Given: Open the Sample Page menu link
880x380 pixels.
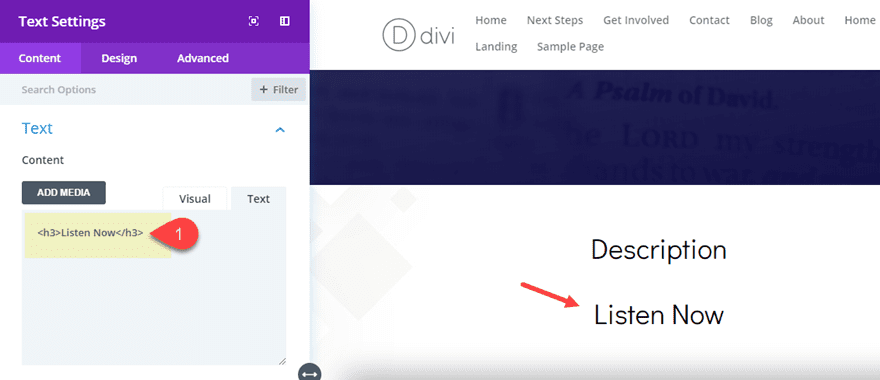Looking at the screenshot, I should pos(570,47).
